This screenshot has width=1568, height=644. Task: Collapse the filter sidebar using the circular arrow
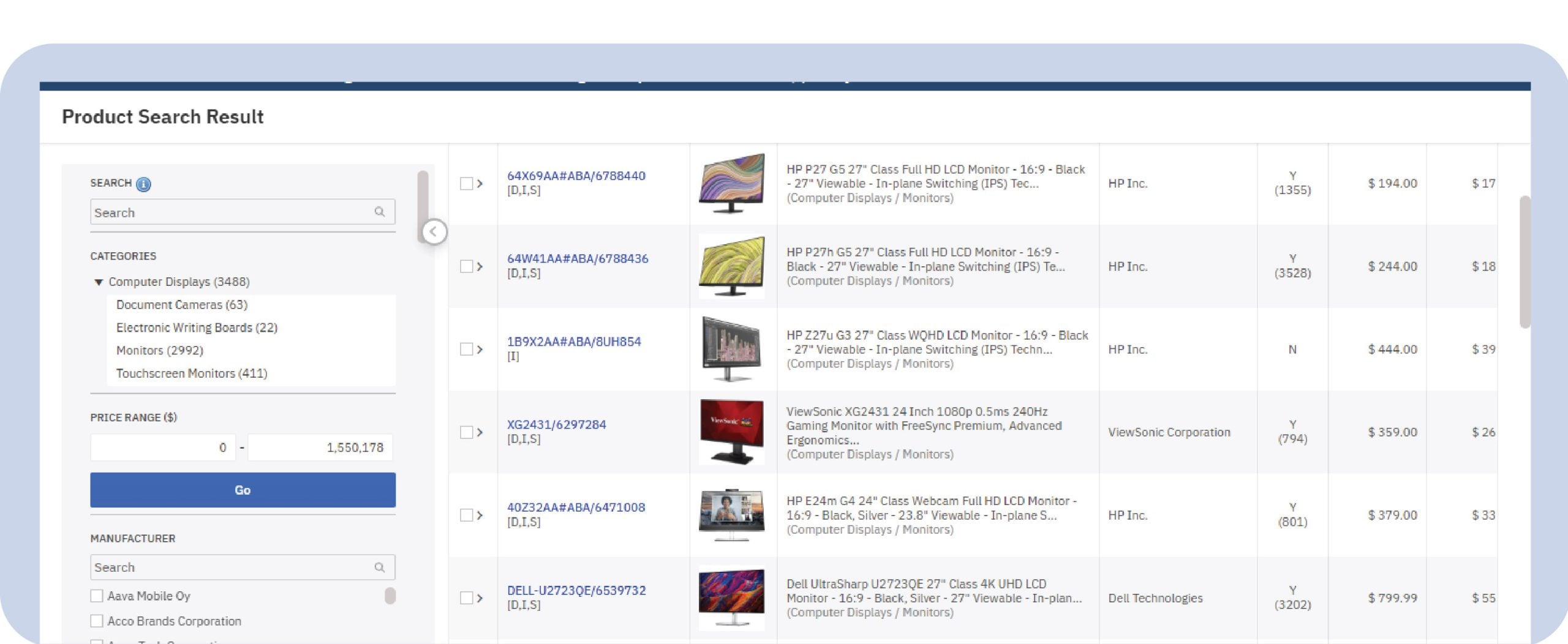point(435,231)
